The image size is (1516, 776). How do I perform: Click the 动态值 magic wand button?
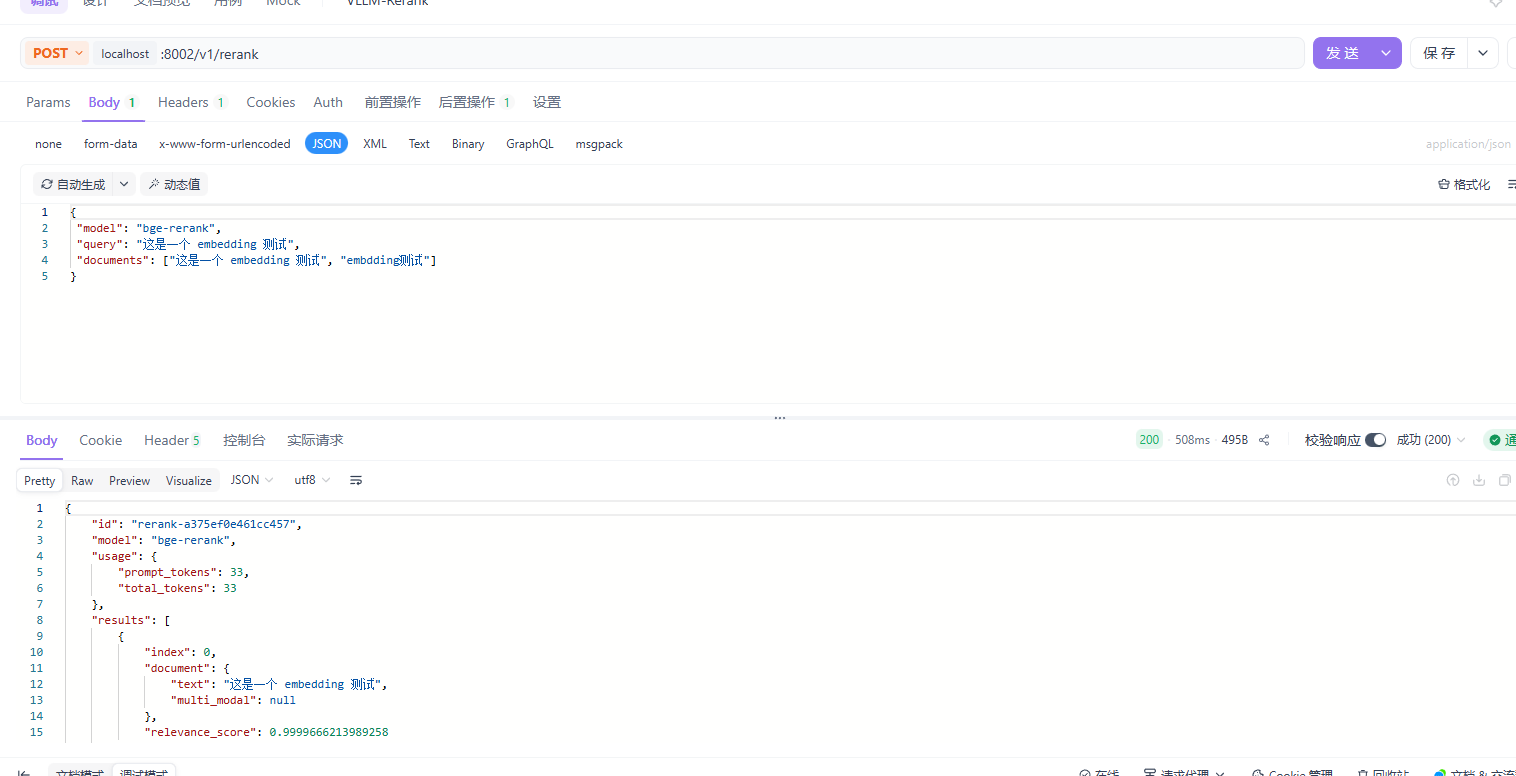(174, 184)
